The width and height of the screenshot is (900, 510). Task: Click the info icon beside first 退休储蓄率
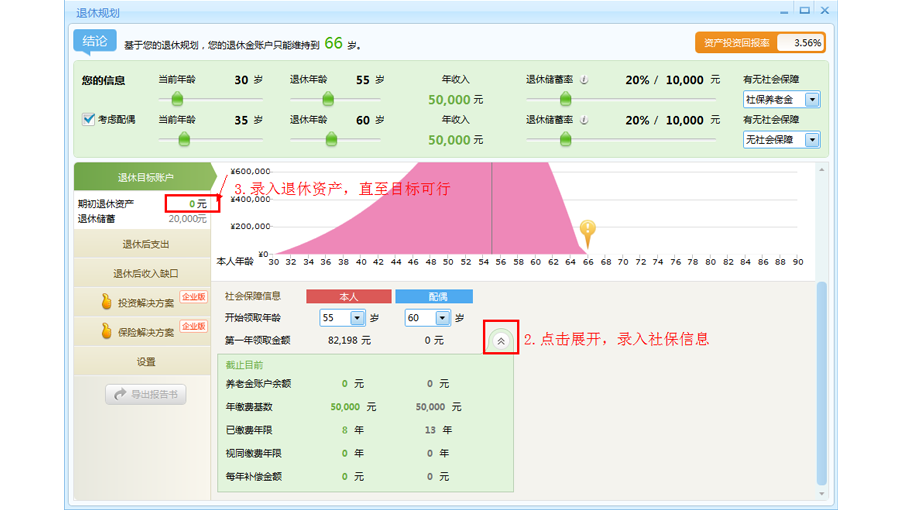(x=583, y=80)
